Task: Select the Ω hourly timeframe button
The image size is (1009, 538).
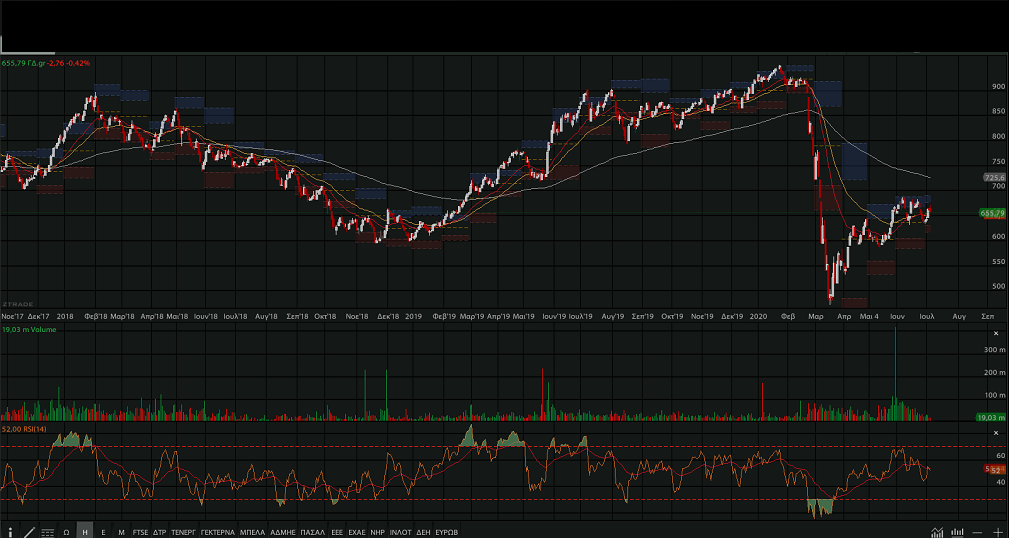Action: coord(66,532)
